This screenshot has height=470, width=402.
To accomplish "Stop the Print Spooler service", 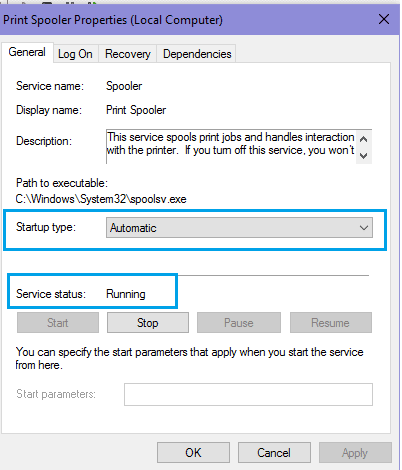I will pos(148,323).
